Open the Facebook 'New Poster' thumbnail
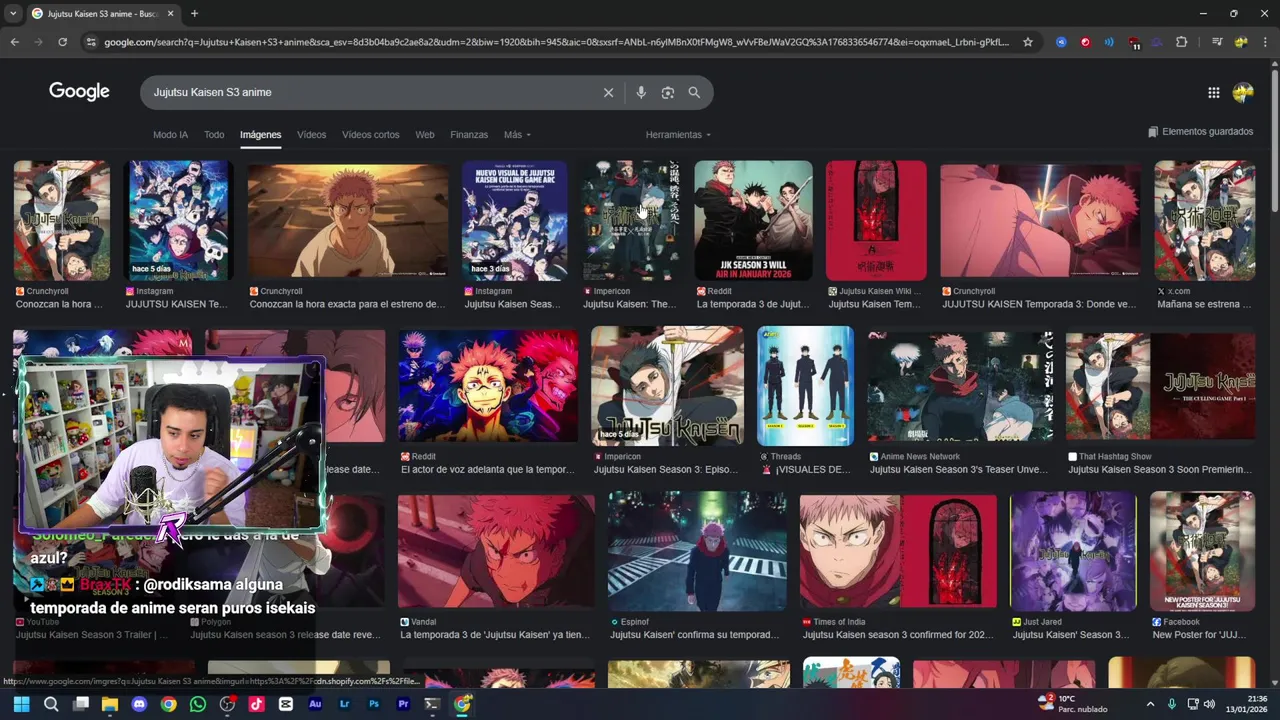The height and width of the screenshot is (720, 1280). click(x=1202, y=551)
